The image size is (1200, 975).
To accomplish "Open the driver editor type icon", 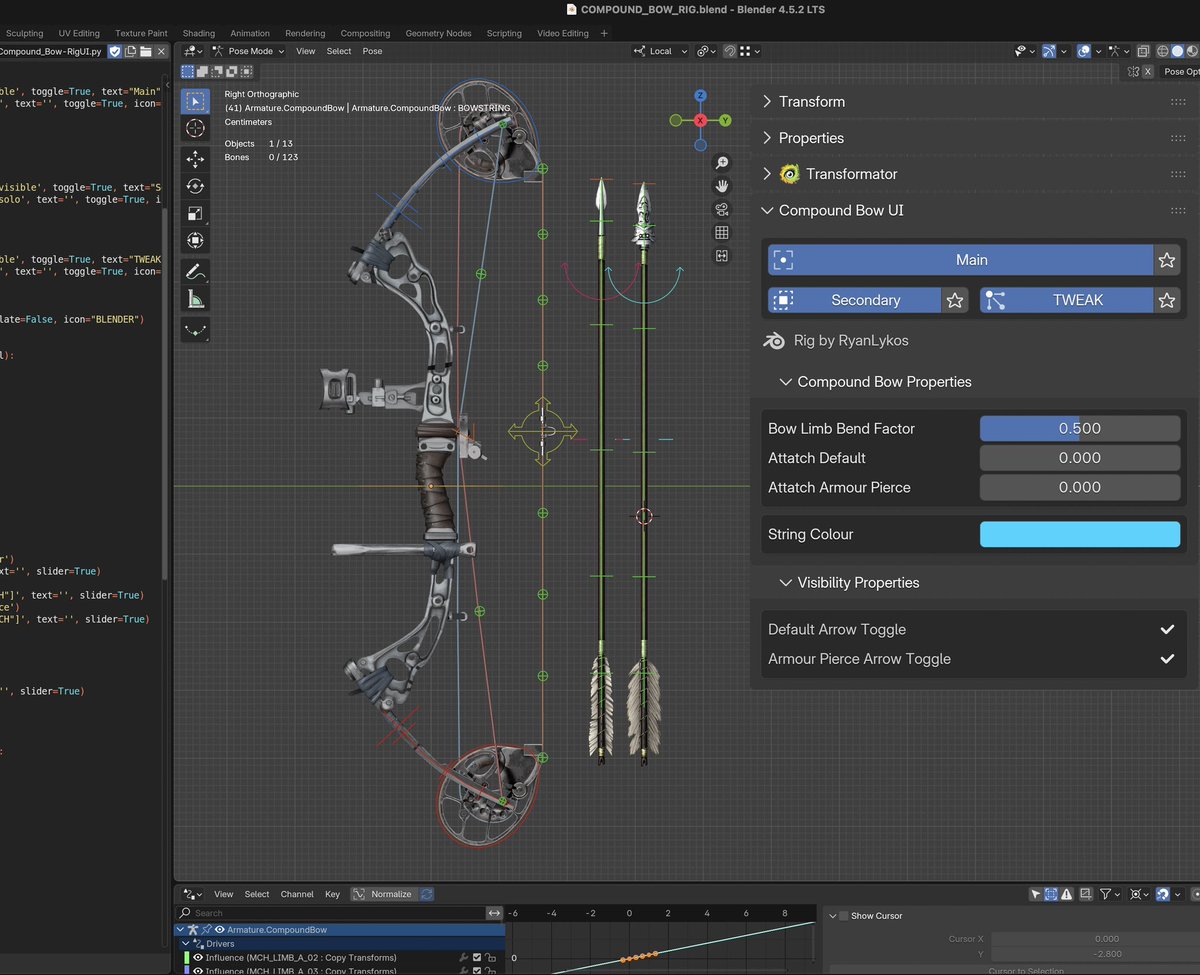I will [x=193, y=894].
